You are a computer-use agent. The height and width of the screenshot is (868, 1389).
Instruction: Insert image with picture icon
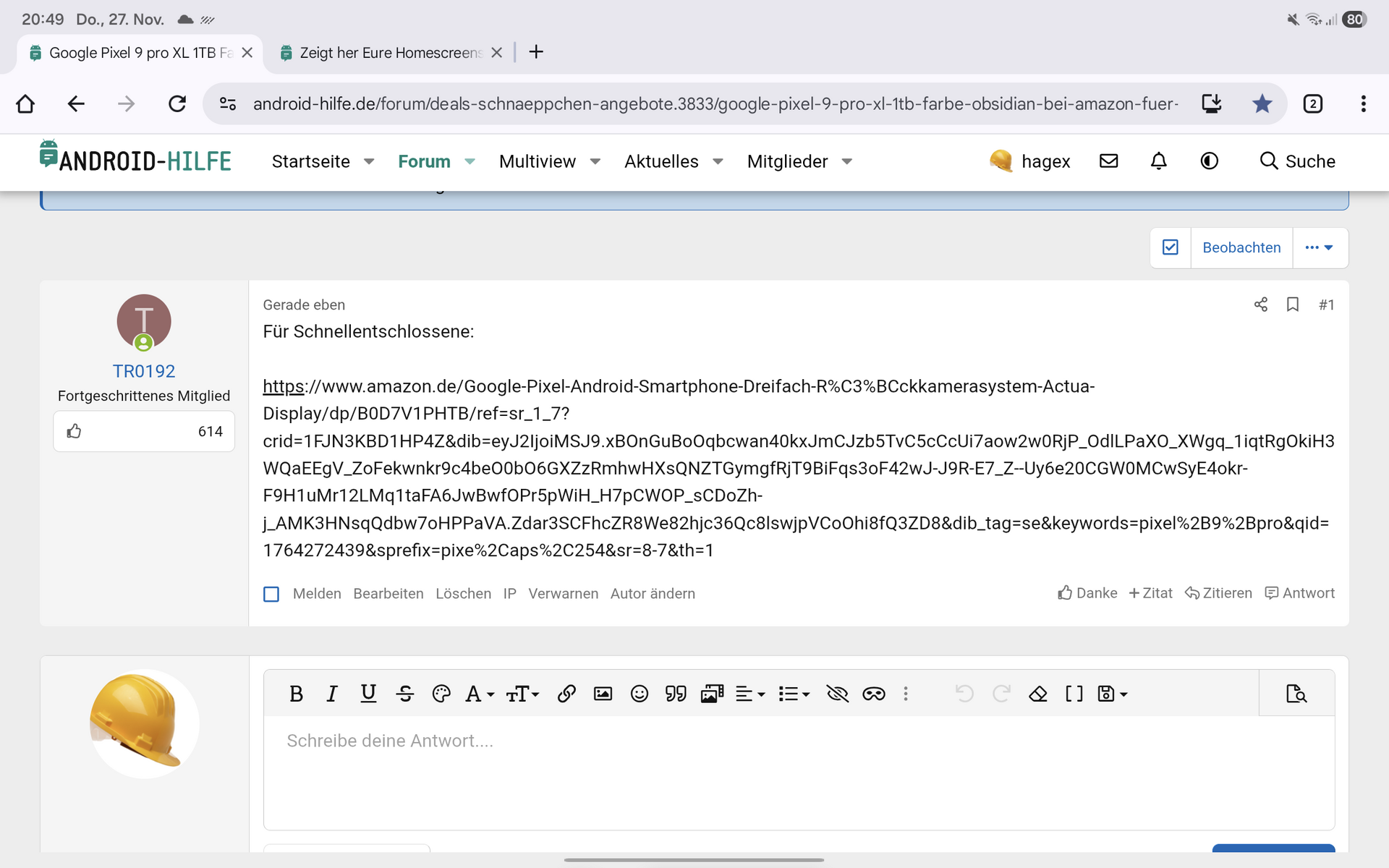click(x=603, y=694)
